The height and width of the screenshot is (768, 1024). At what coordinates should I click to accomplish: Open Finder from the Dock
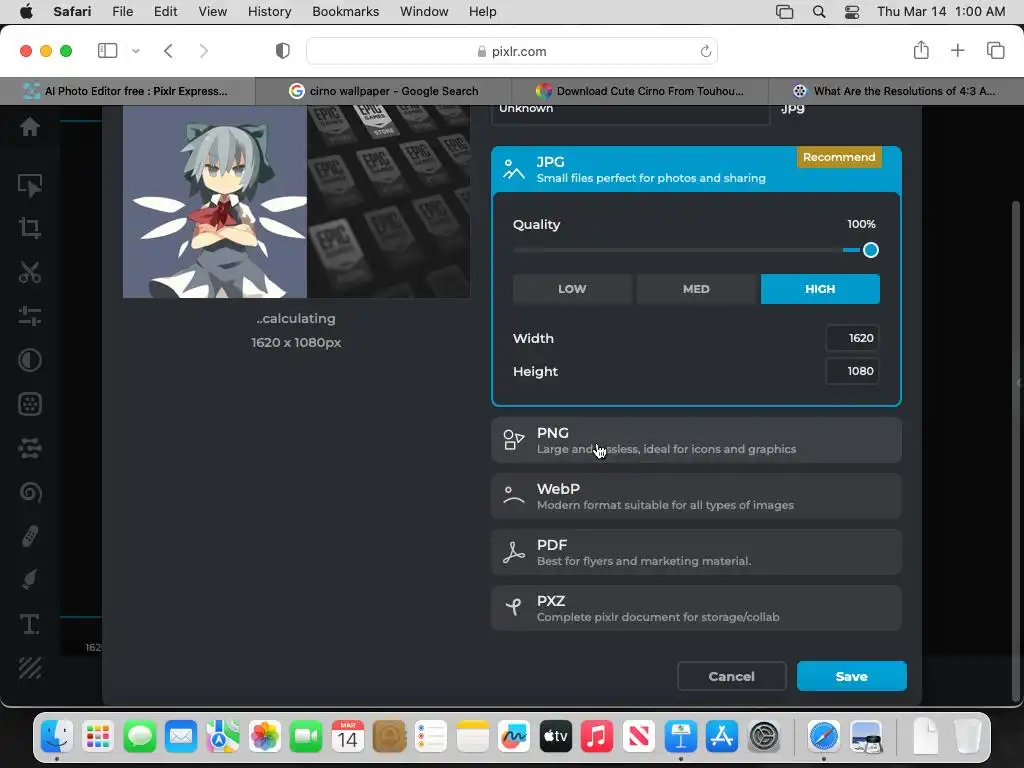click(x=57, y=737)
